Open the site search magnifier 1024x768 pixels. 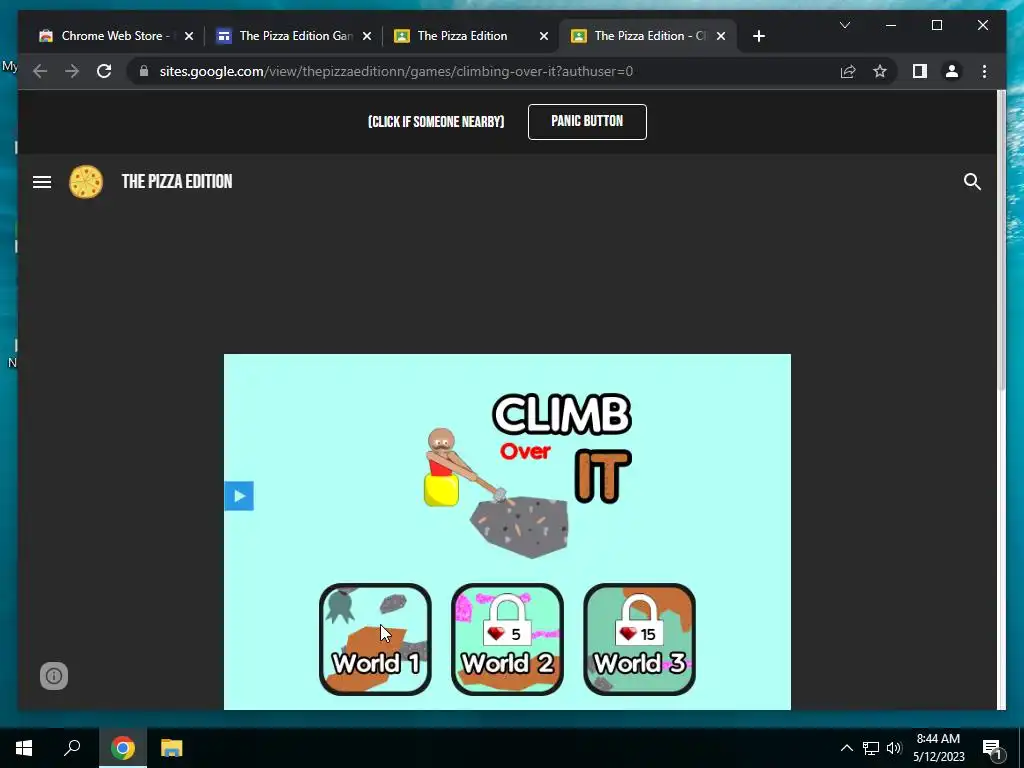[972, 182]
